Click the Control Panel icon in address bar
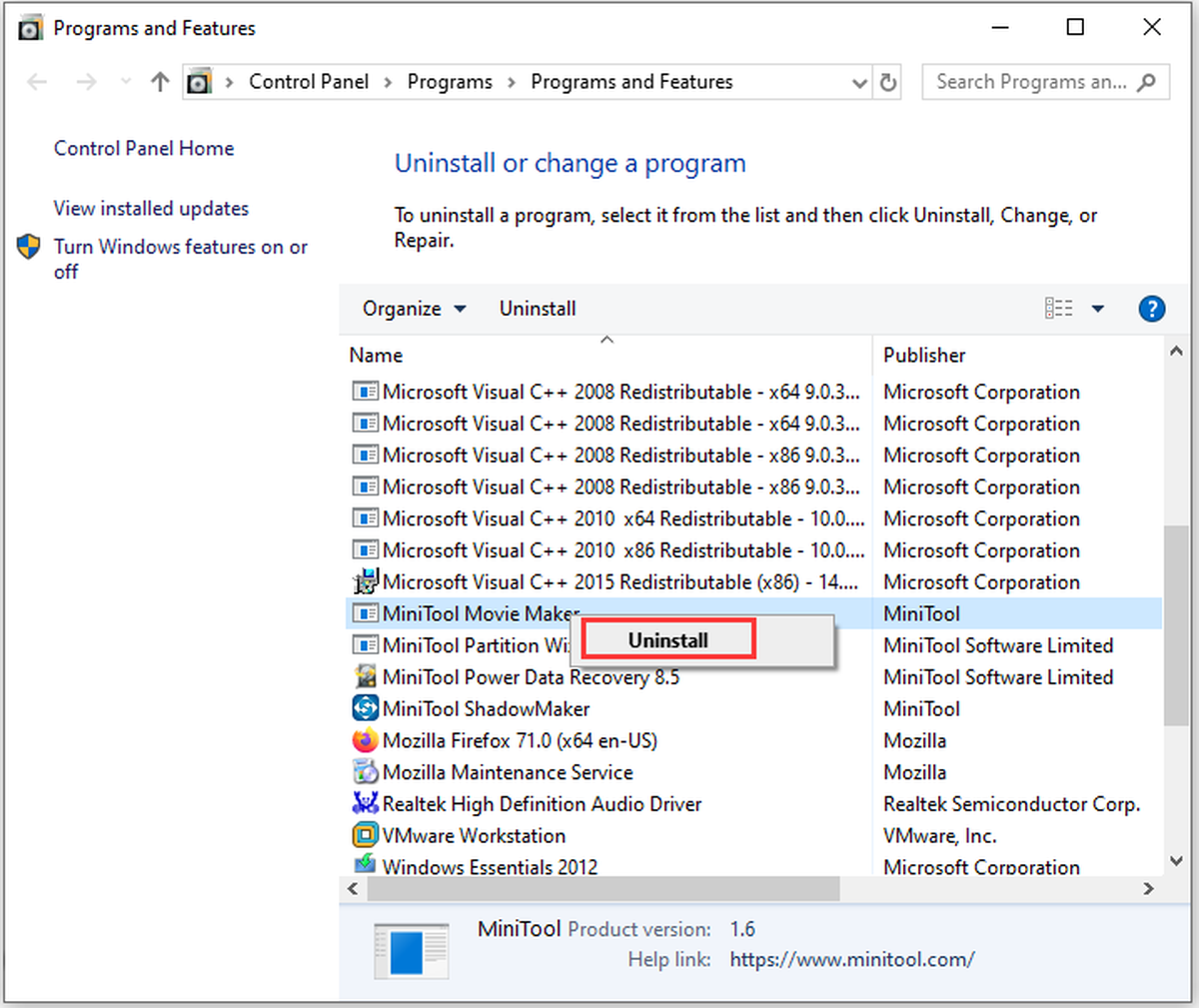1199x1008 pixels. coord(200,82)
